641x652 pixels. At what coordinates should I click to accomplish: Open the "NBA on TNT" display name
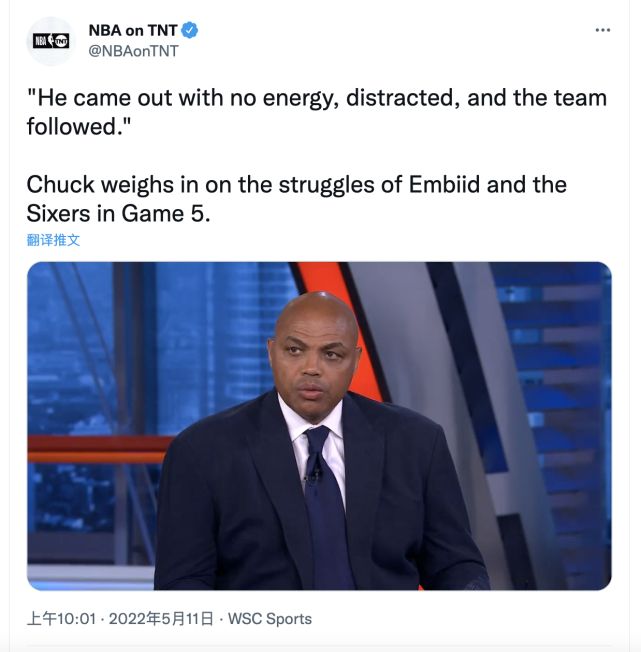click(133, 30)
